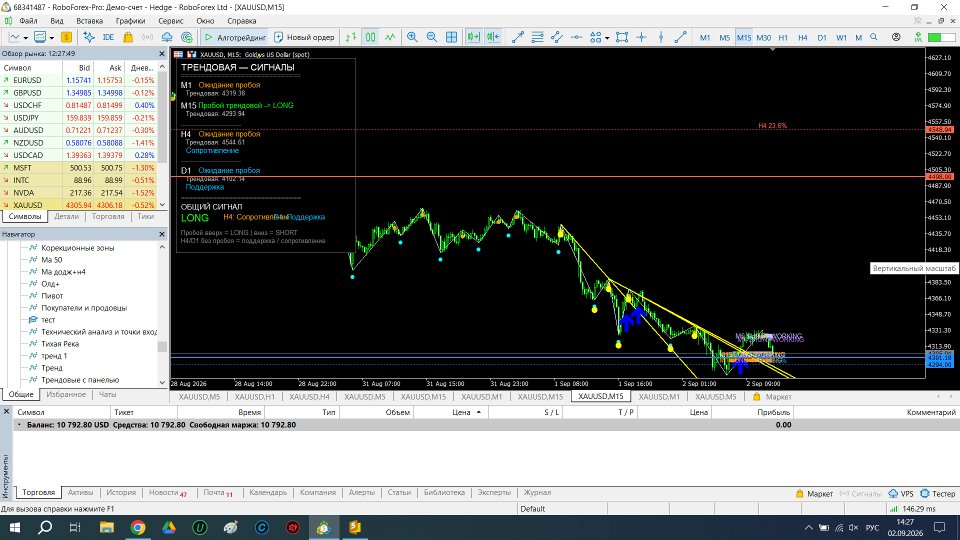Click Navigator scrollbar up arrow

162,247
